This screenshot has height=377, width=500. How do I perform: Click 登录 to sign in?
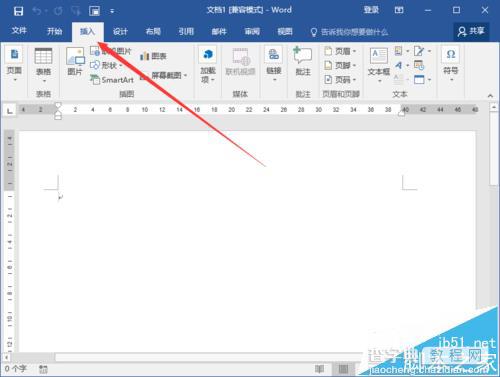tap(371, 10)
